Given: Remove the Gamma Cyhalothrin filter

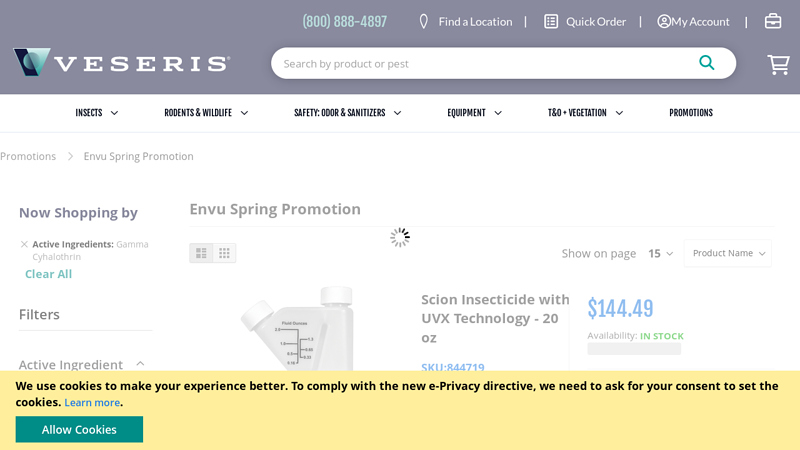Looking at the screenshot, I should [x=24, y=244].
